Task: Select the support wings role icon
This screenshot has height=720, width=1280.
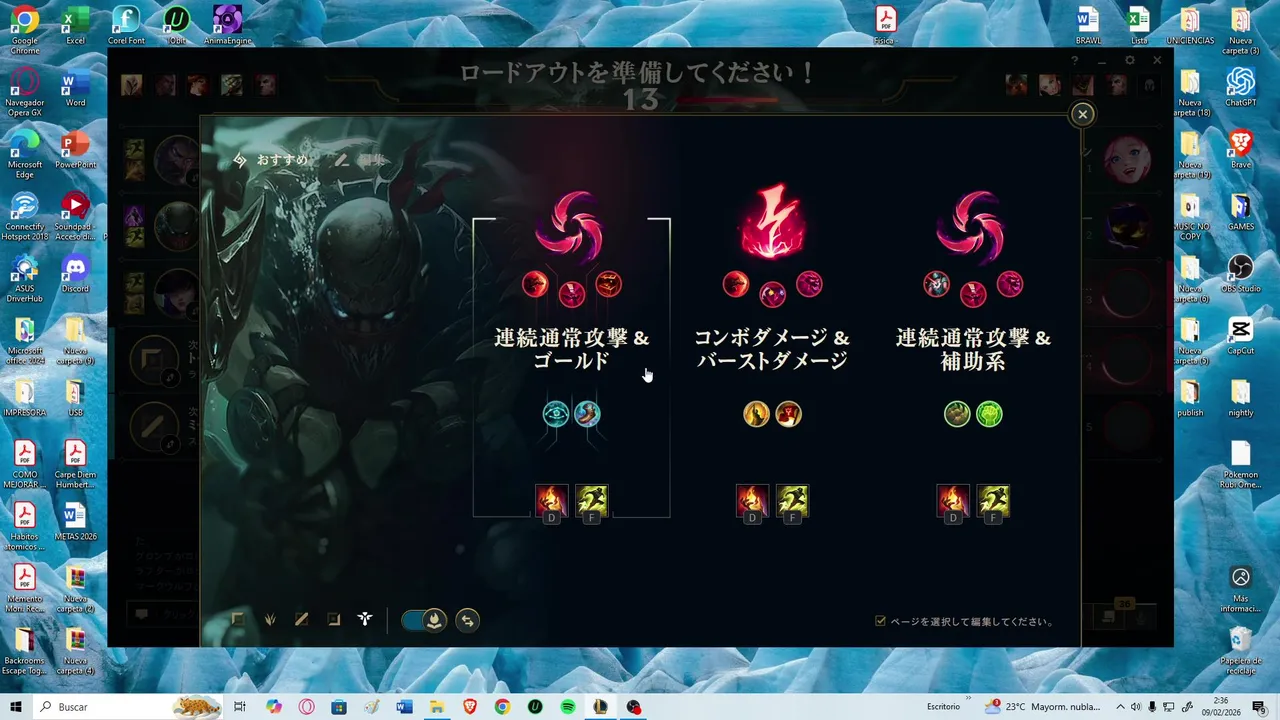Action: click(x=365, y=620)
